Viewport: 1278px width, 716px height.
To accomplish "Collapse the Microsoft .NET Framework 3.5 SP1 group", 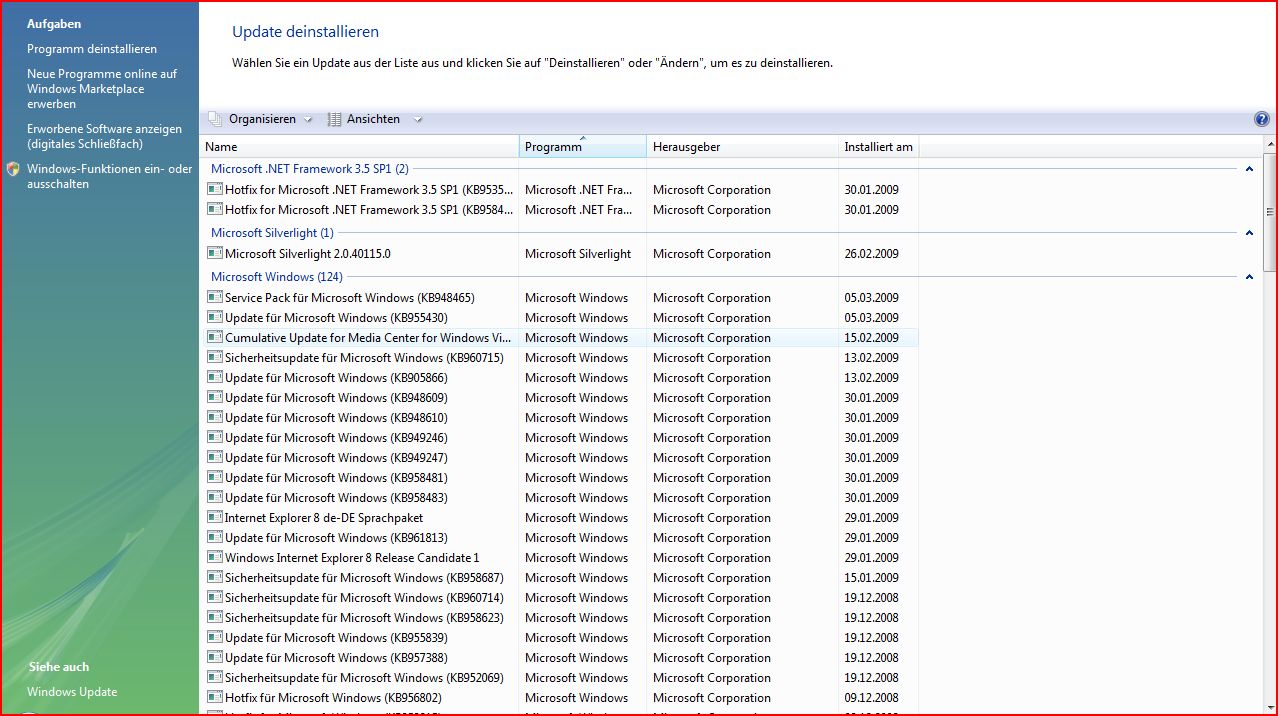I will [x=1249, y=169].
